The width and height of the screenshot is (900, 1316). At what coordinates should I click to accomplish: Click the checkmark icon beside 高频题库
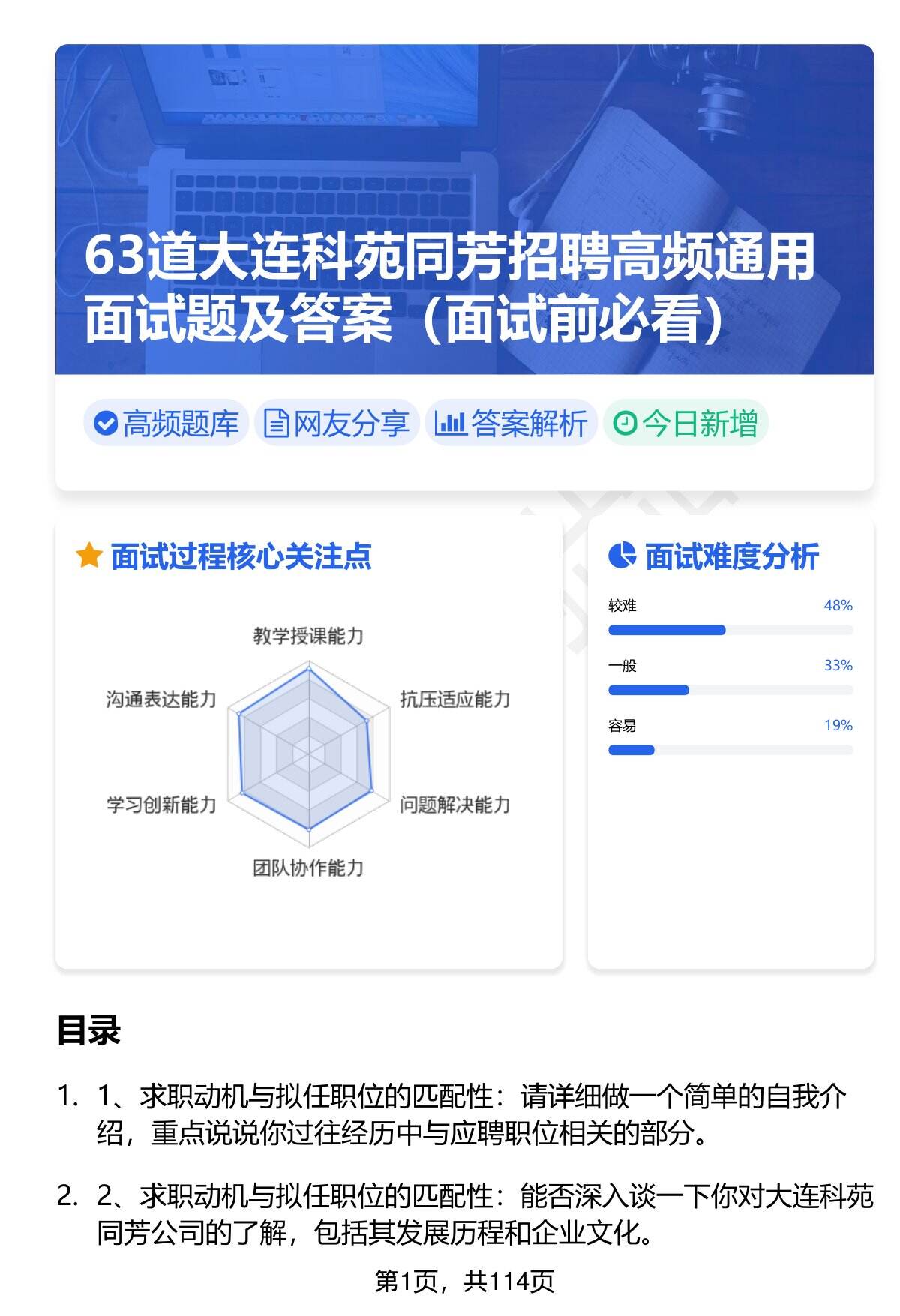coord(106,424)
